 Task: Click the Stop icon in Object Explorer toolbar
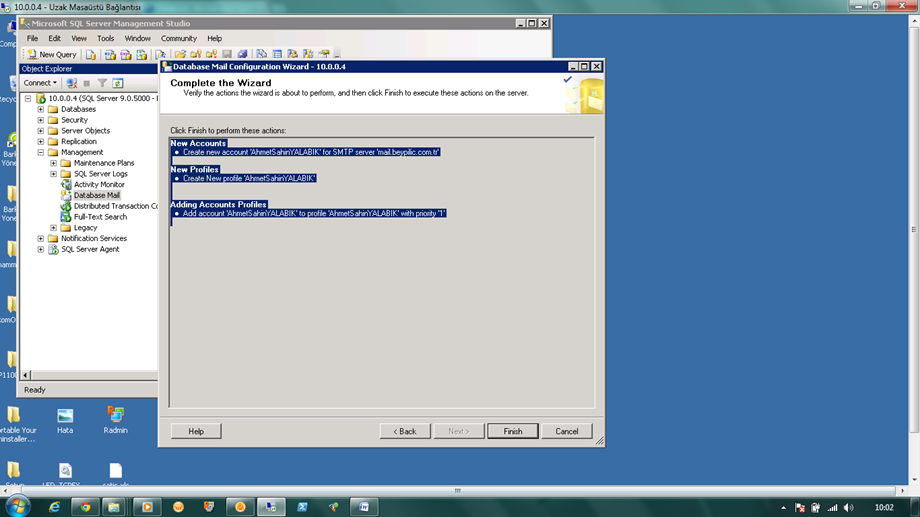point(87,83)
